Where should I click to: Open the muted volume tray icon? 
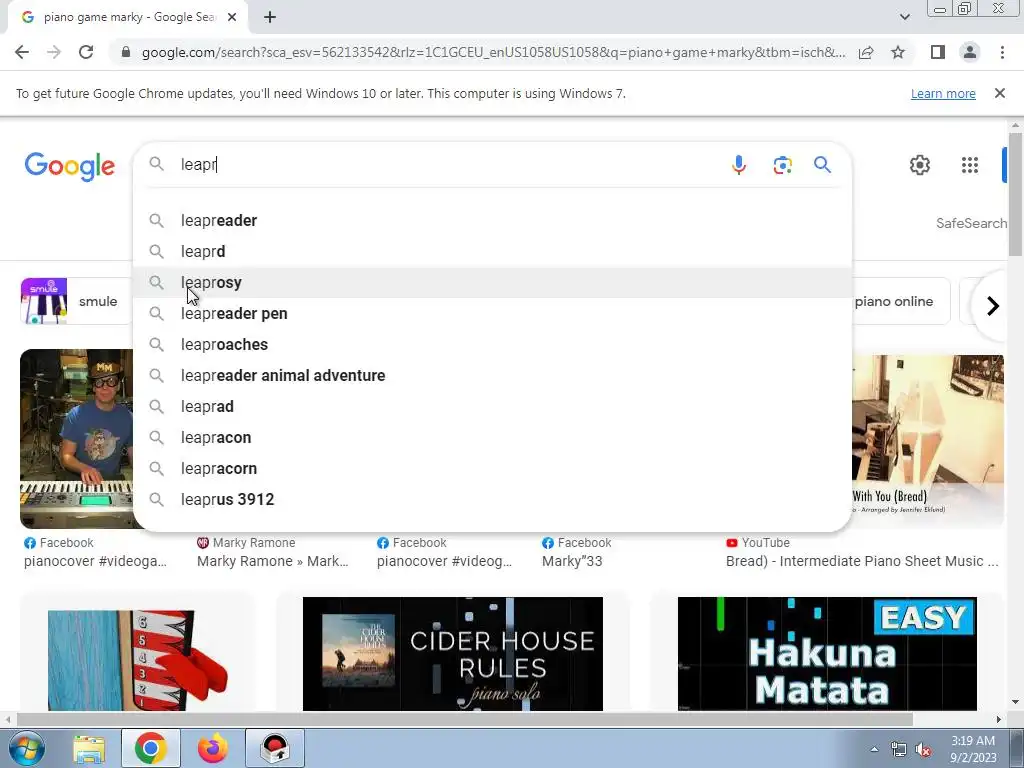point(923,750)
